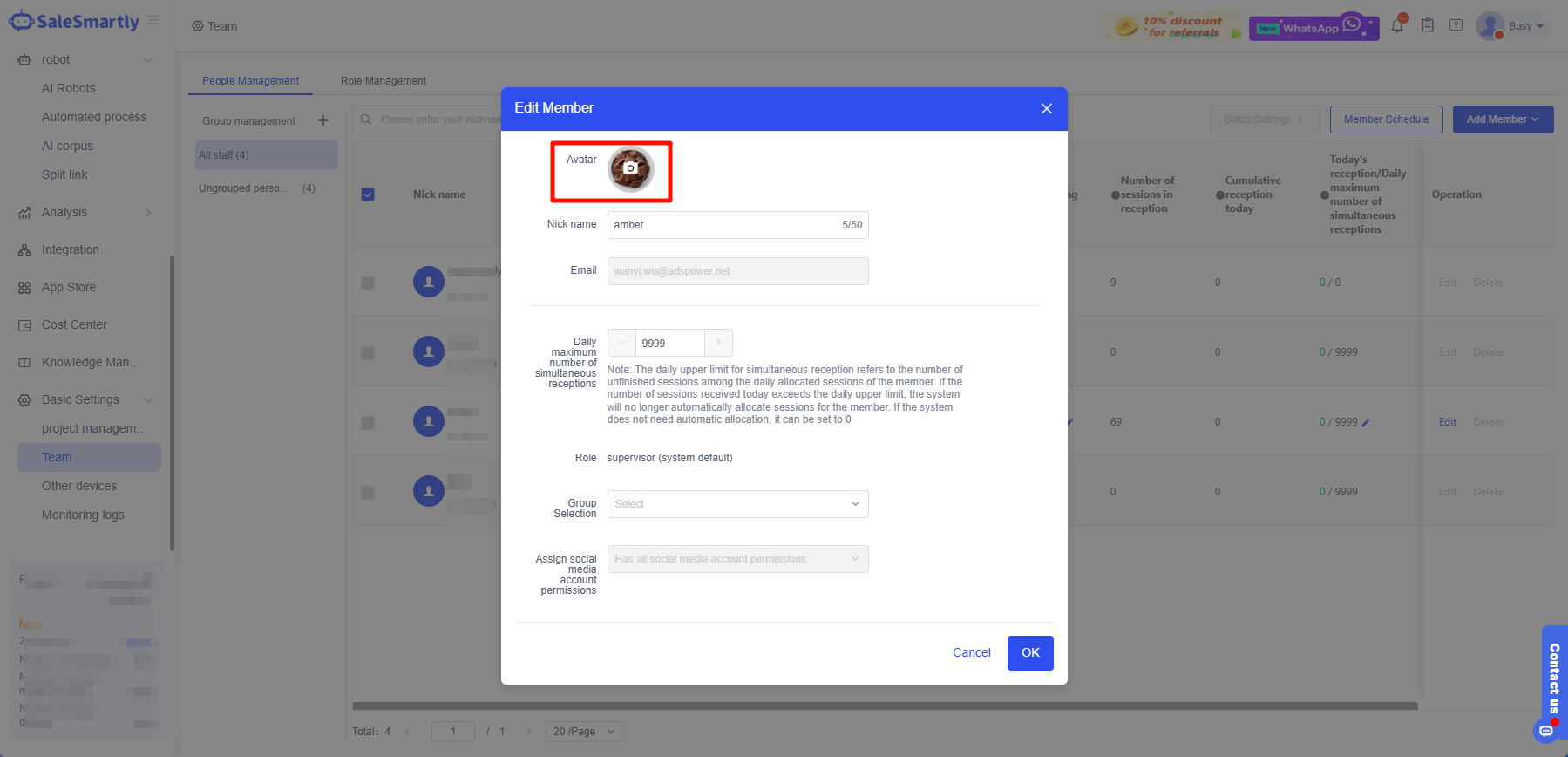Image resolution: width=1568 pixels, height=757 pixels.
Task: Open the Knowledge Management sidebar icon
Action: [24, 363]
